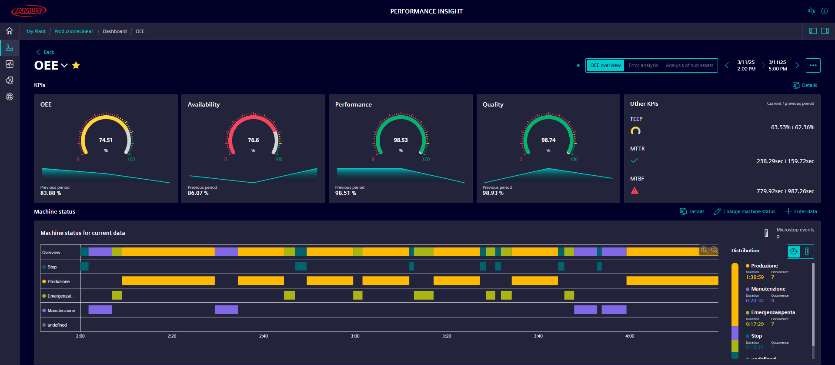Open the chart monitor sidebar icon
Image resolution: width=835 pixels, height=365 pixels.
[x=9, y=64]
